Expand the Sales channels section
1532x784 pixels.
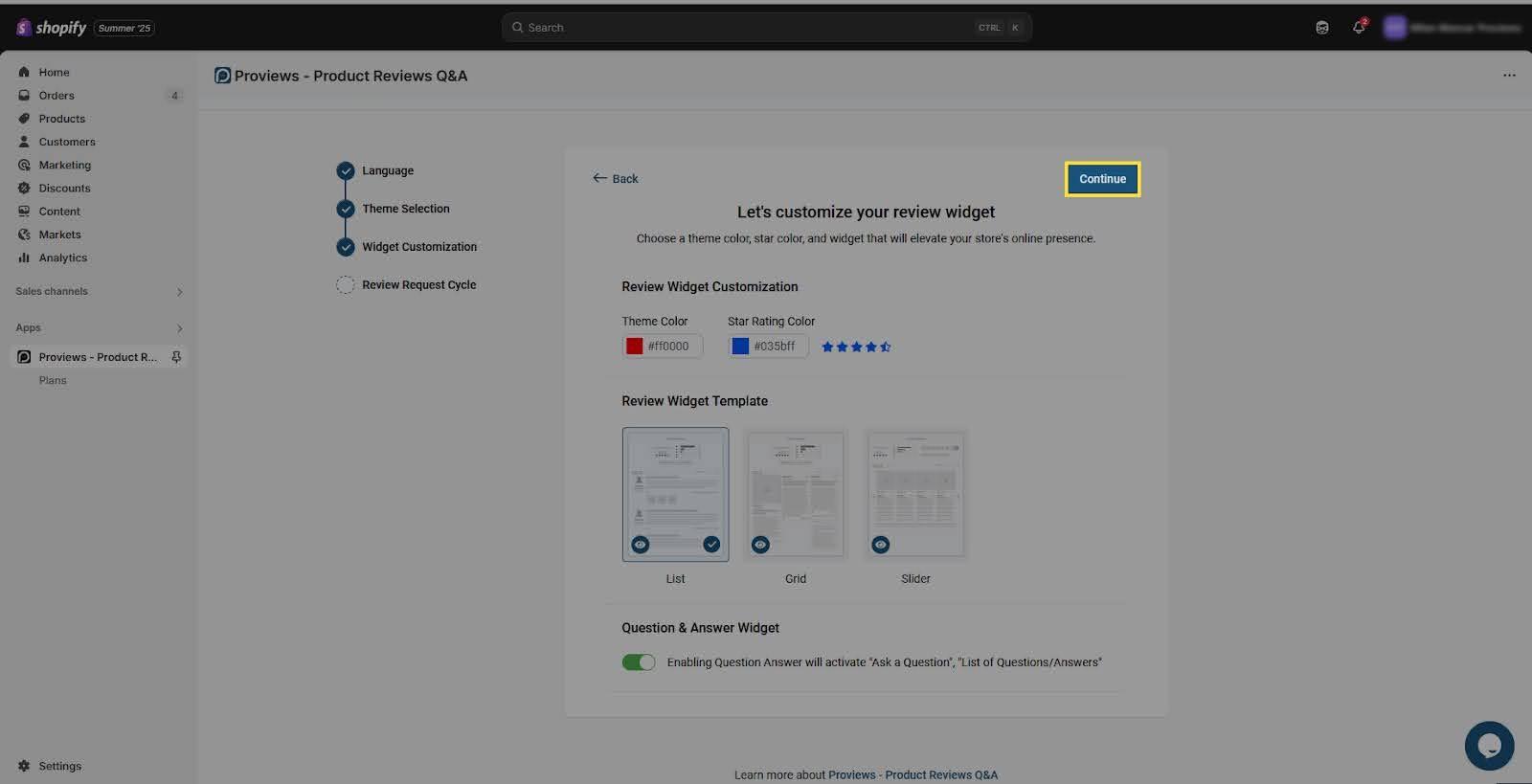coord(179,292)
